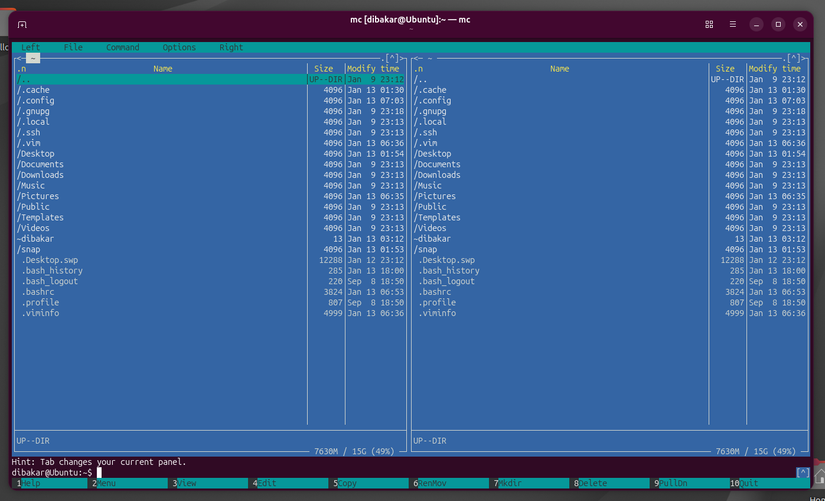This screenshot has width=825, height=501.
Task: Click the new tab icon in title bar
Action: coord(22,25)
